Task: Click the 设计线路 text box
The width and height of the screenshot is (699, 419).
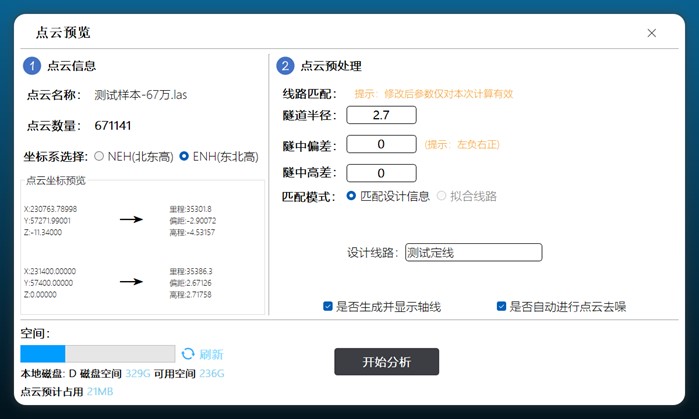Action: point(473,253)
